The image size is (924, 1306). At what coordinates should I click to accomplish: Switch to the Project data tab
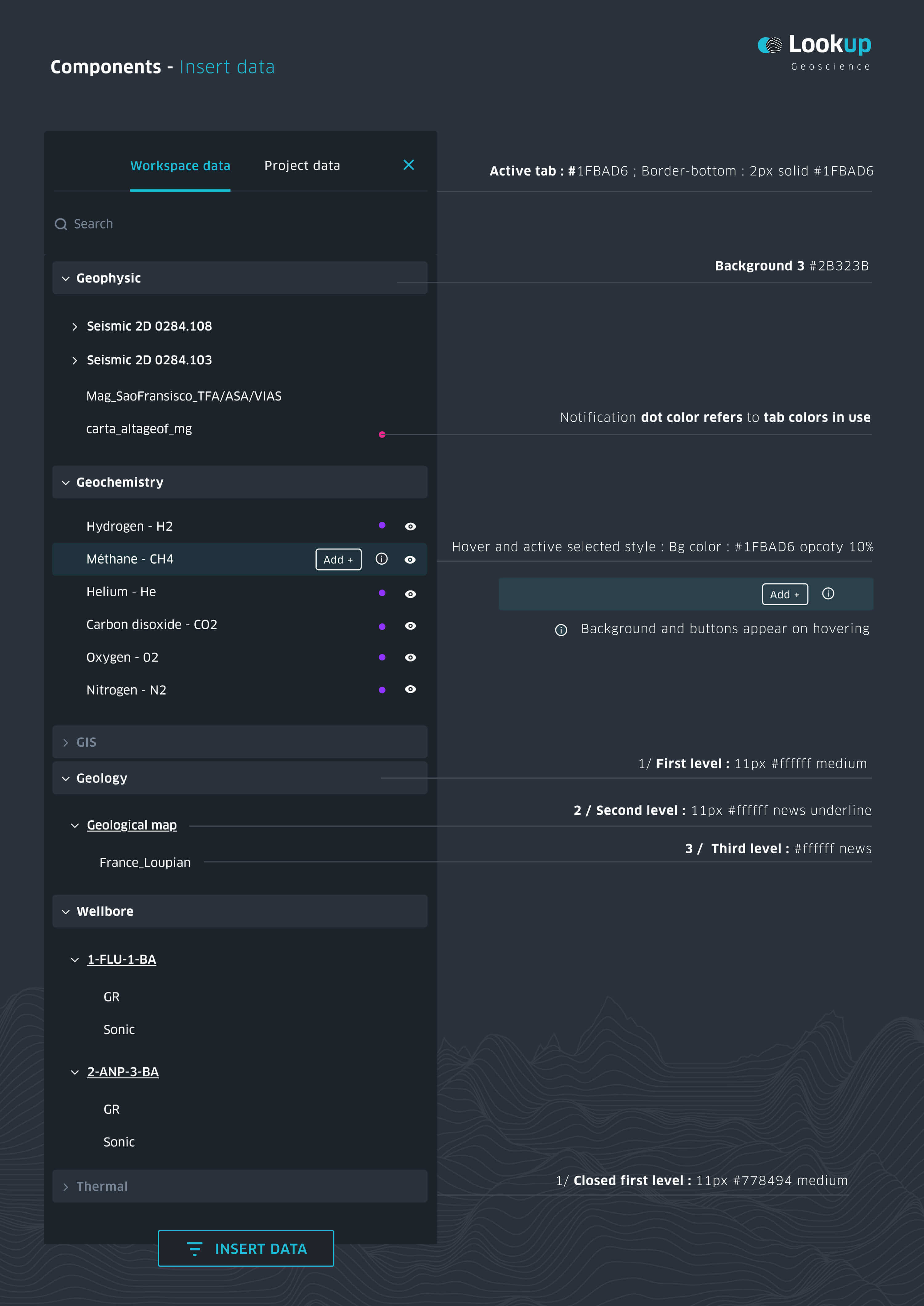pyautogui.click(x=302, y=166)
